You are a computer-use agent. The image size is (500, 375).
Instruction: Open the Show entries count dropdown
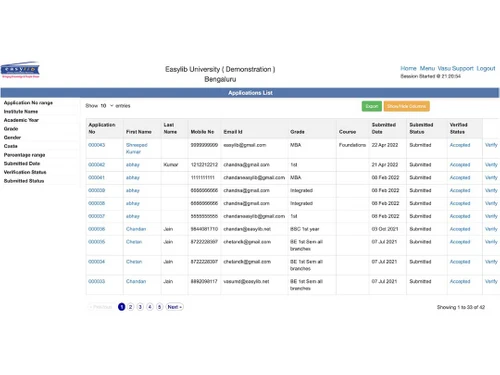(x=107, y=106)
